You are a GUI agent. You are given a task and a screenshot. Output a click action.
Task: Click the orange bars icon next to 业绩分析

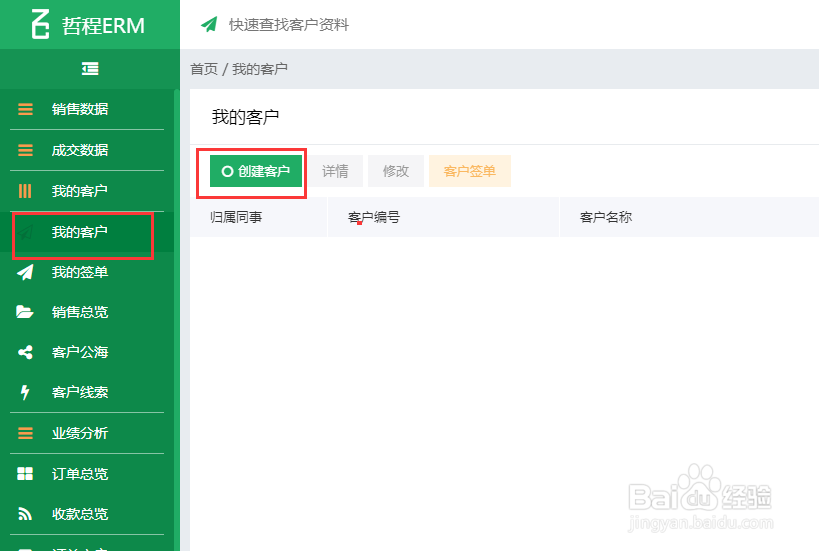25,433
